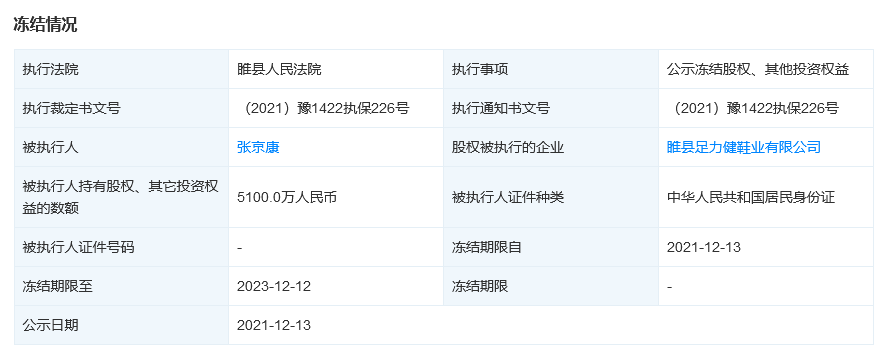This screenshot has width=887, height=361.
Task: Click the 冻结期限至 date 2023-12-12
Action: tap(274, 286)
